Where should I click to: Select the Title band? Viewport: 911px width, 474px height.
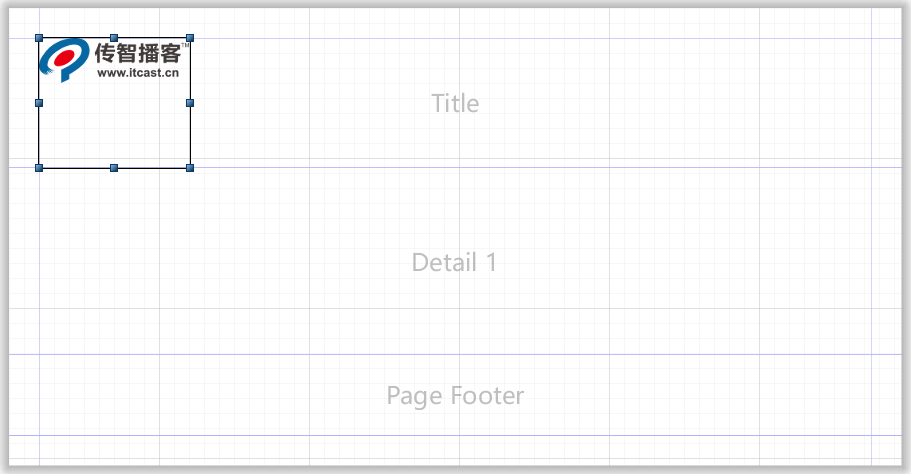455,103
